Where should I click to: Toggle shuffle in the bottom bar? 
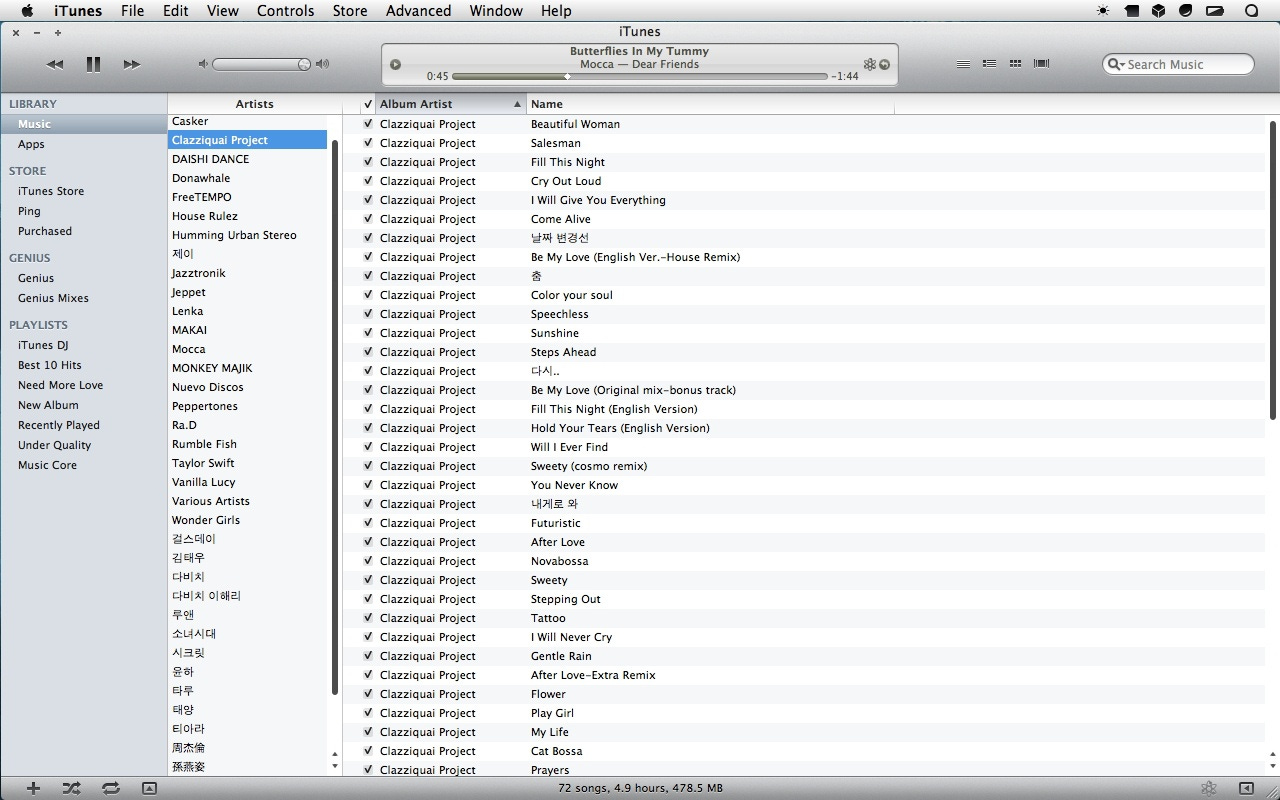click(71, 788)
